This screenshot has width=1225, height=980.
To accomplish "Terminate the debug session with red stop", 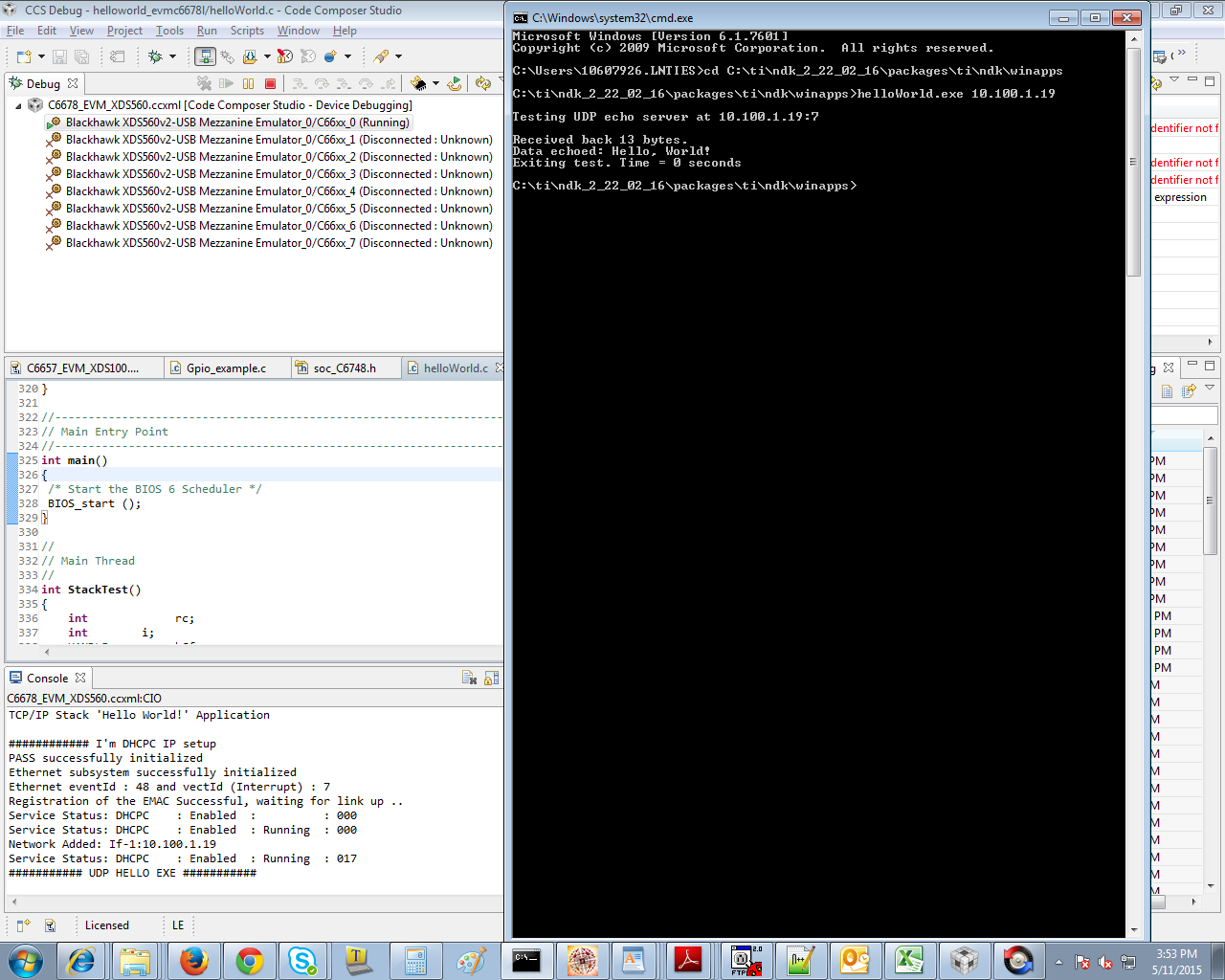I will [x=270, y=84].
